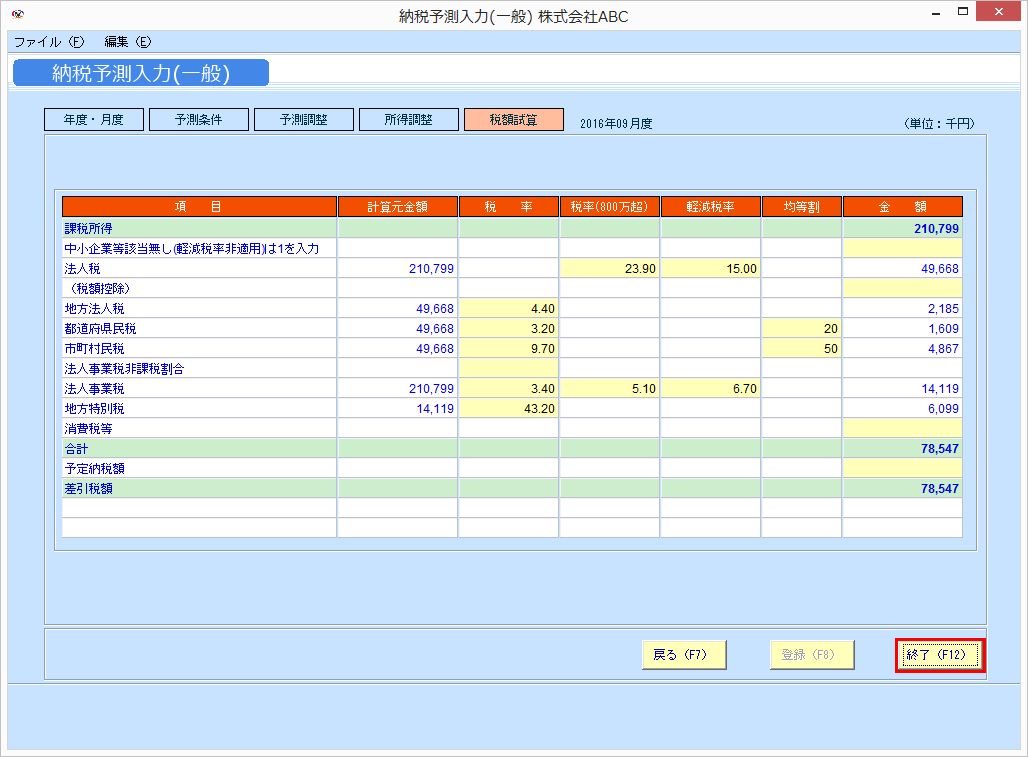Viewport: 1028px width, 757px height.
Task: Click the 消費税等 金額 input cell
Action: (x=902, y=428)
